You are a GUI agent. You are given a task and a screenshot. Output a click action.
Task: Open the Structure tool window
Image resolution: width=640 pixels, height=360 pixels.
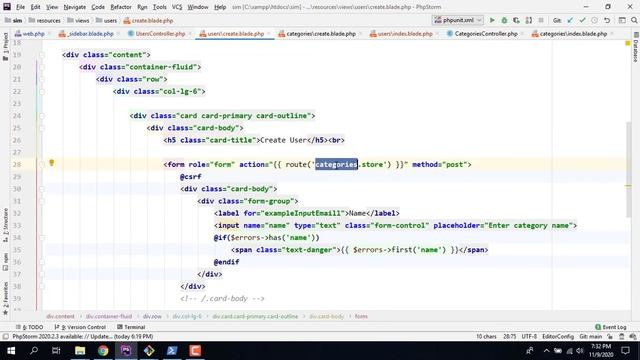5,225
